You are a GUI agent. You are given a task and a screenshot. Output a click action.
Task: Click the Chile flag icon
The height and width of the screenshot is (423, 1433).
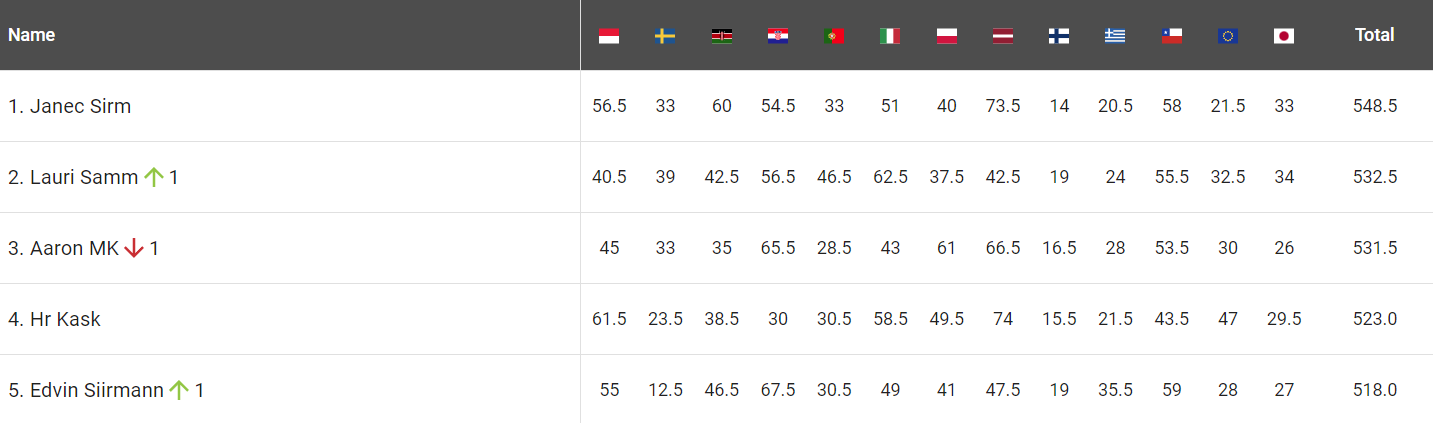(x=1171, y=36)
